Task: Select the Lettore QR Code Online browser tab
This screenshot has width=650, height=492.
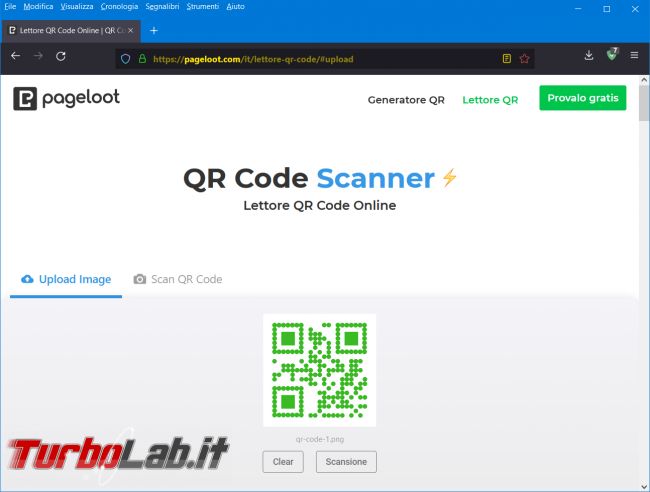Action: [71, 31]
